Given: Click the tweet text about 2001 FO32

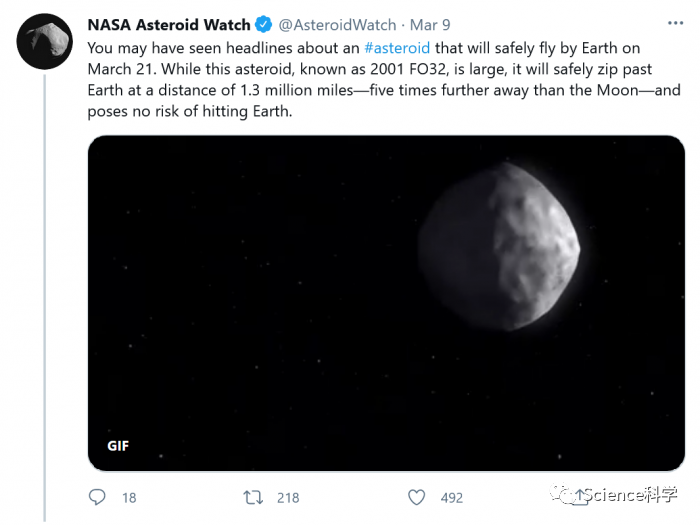Looking at the screenshot, I should click(384, 79).
